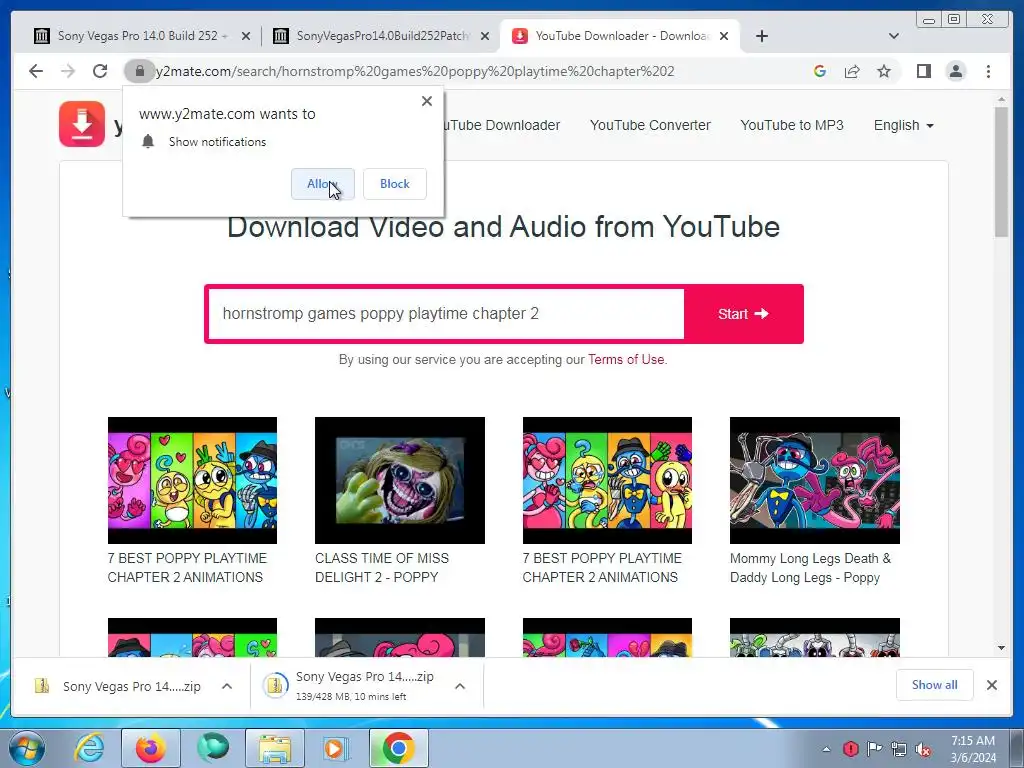
Task: Open the Terms of Use link
Action: pyautogui.click(x=626, y=359)
